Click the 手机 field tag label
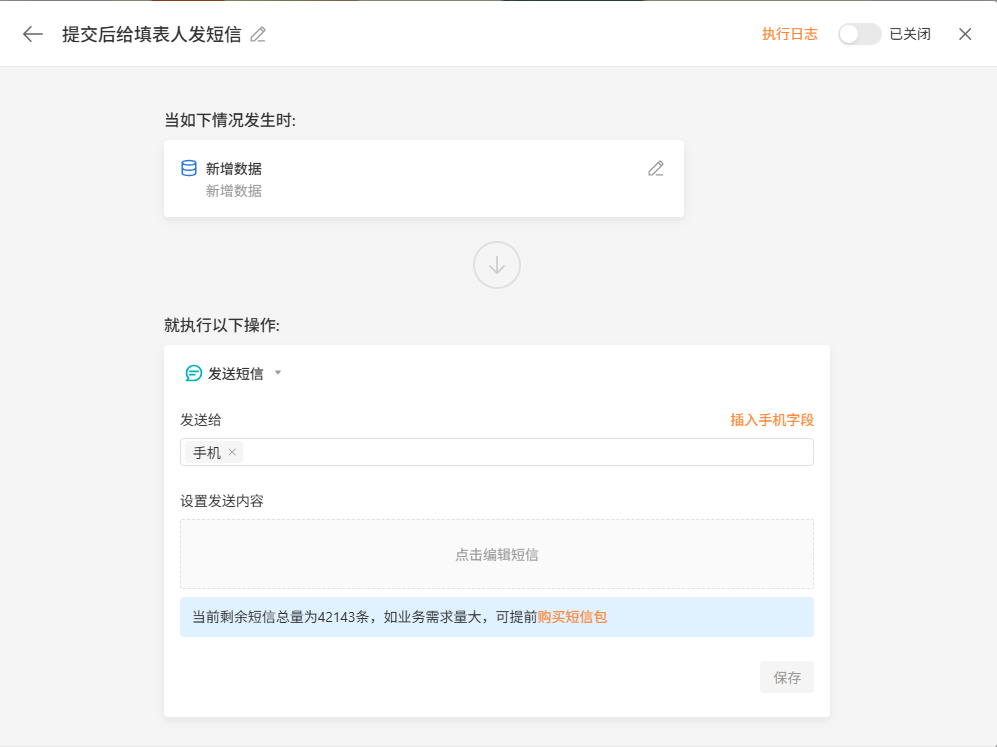The width and height of the screenshot is (997, 747). pyautogui.click(x=207, y=453)
